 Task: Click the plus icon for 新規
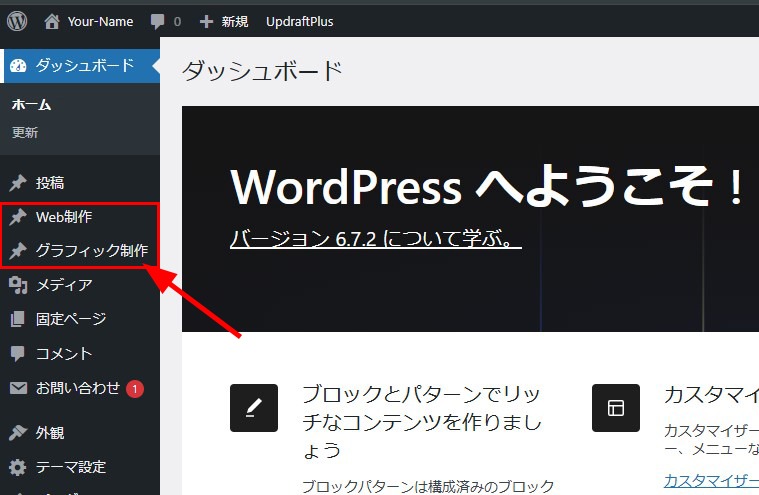tap(206, 21)
